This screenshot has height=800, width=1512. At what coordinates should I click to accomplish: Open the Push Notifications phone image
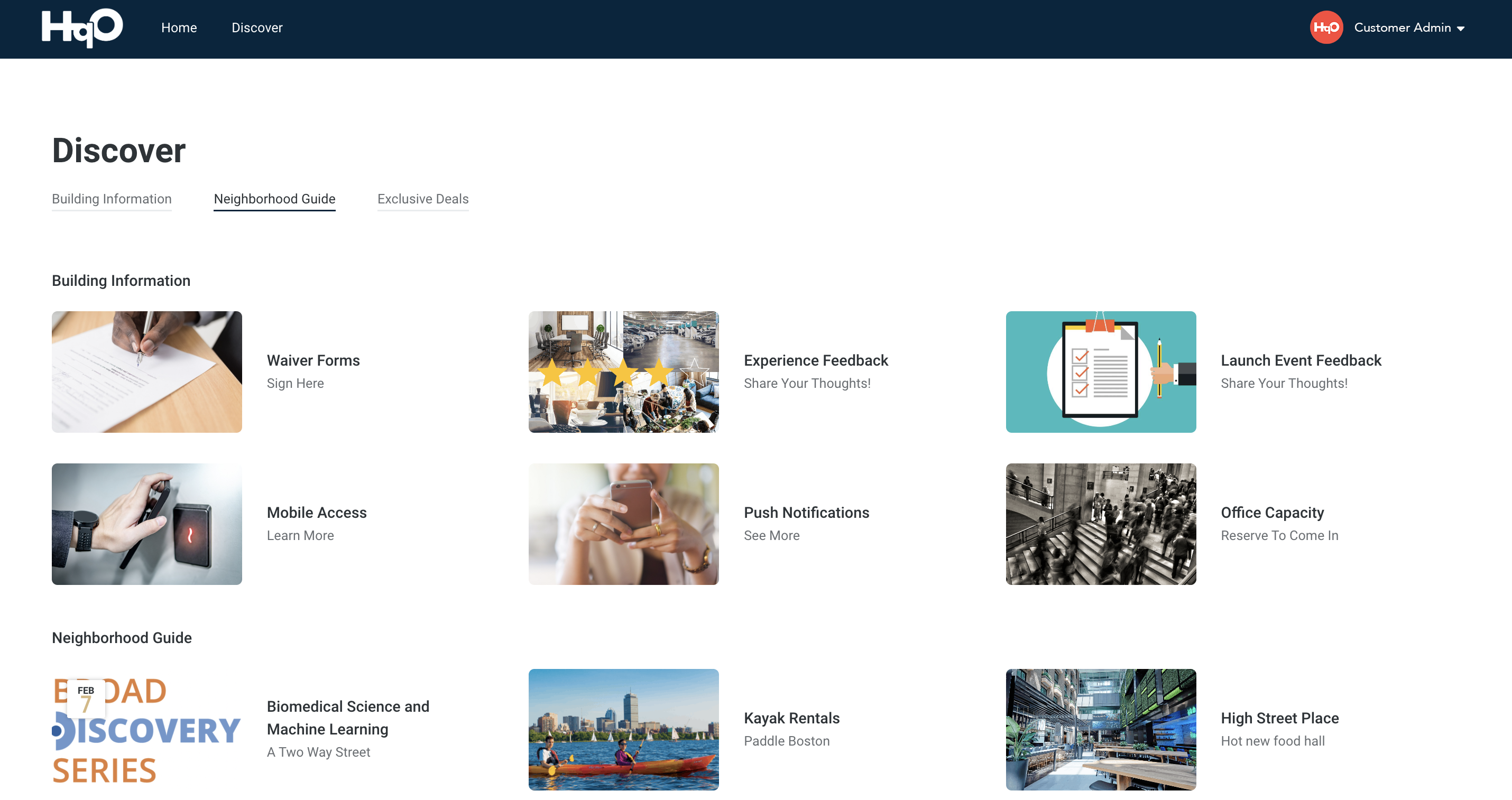coord(623,524)
